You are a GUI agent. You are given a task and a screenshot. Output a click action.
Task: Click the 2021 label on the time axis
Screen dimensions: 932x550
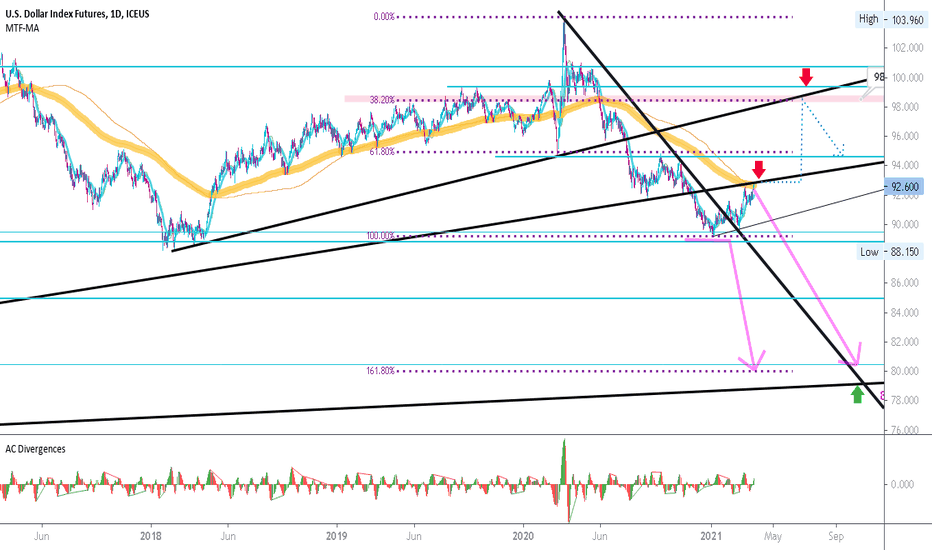tap(711, 536)
